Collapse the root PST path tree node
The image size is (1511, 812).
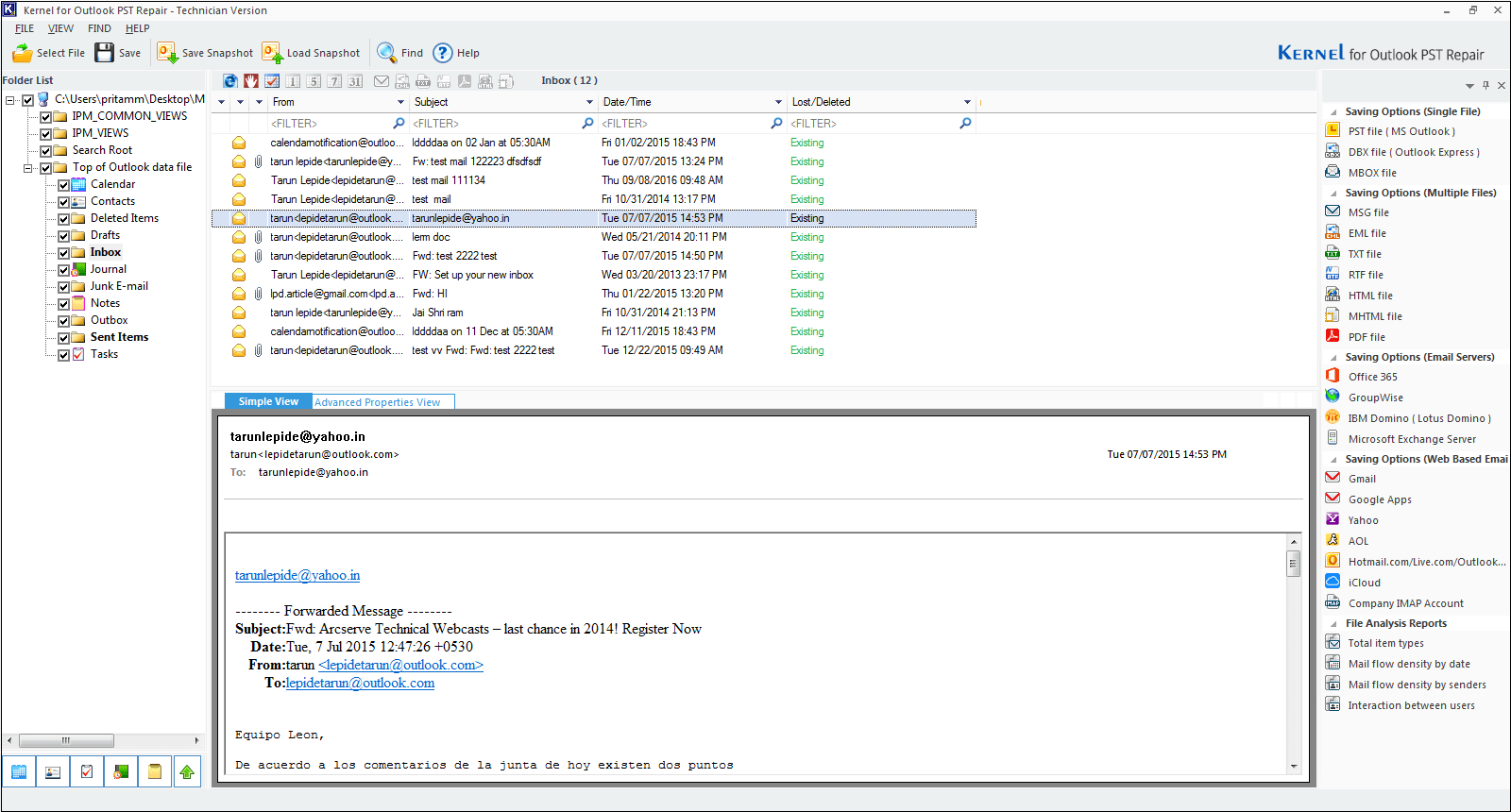point(10,100)
